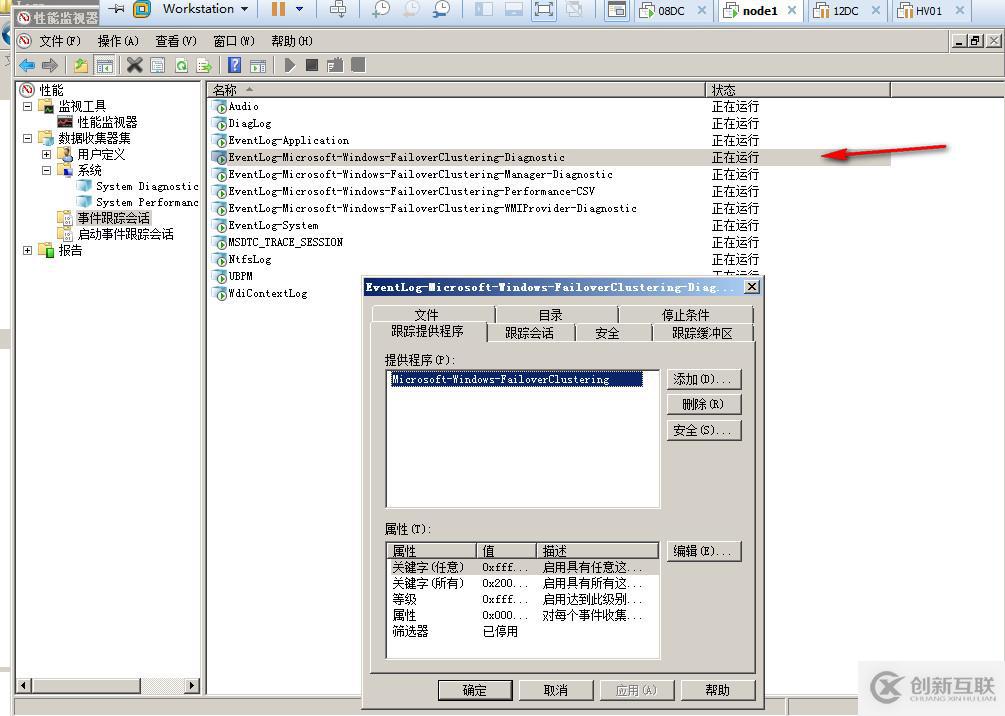Collapse the 监视工具 tree node

[28, 106]
